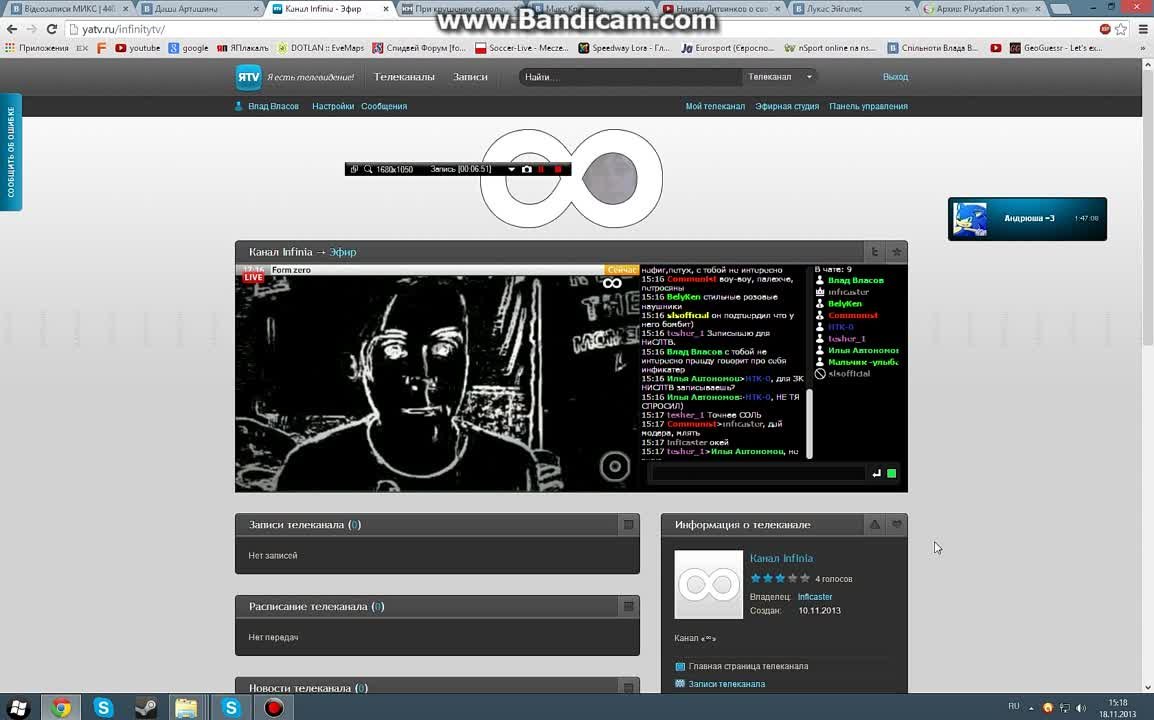Click the warning triangle icon in channel info

[875, 524]
